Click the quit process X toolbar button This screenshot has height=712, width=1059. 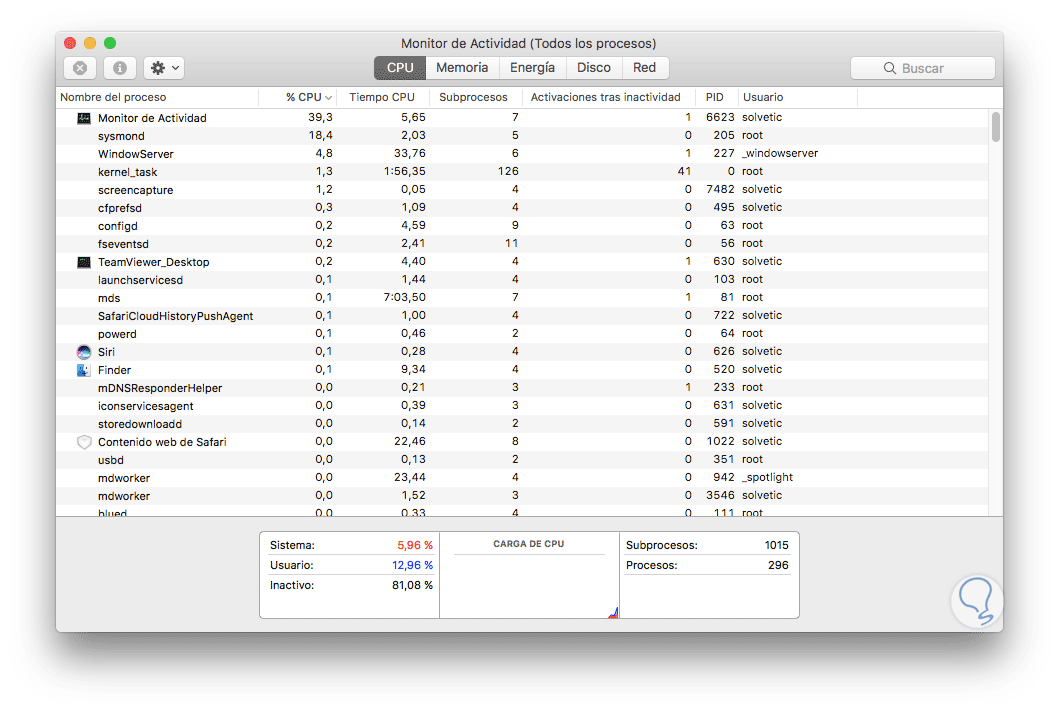pyautogui.click(x=80, y=68)
